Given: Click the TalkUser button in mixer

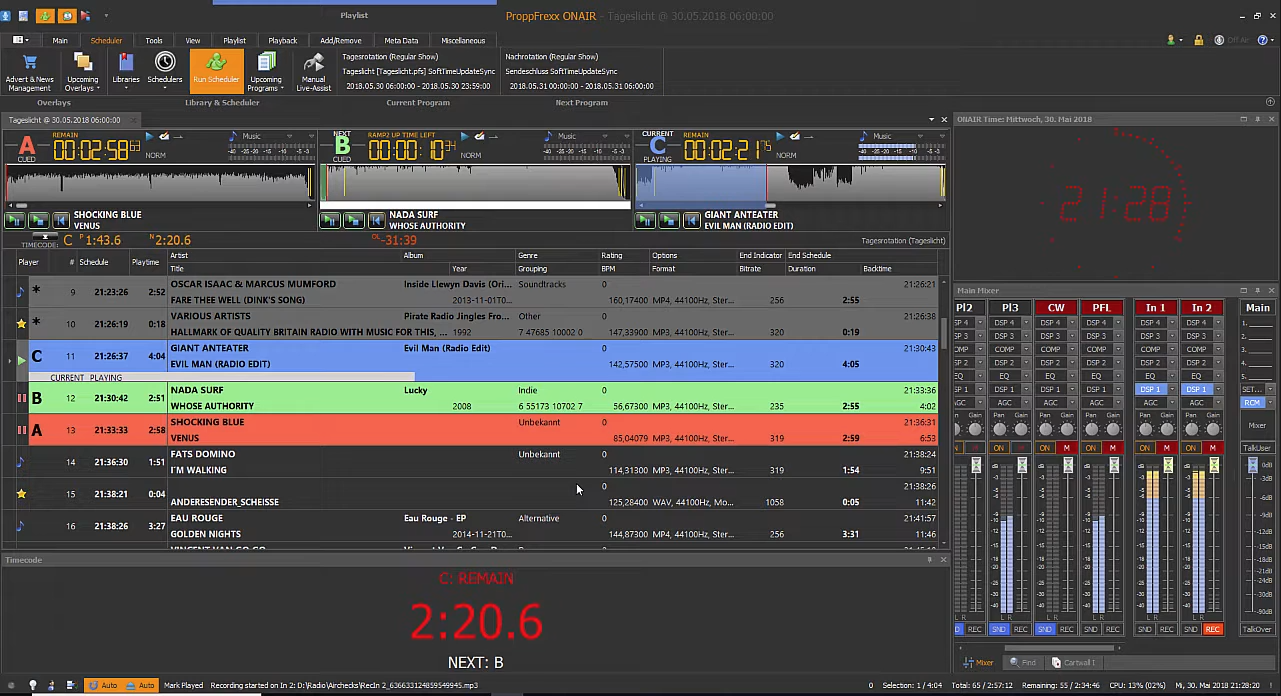Looking at the screenshot, I should [1256, 448].
